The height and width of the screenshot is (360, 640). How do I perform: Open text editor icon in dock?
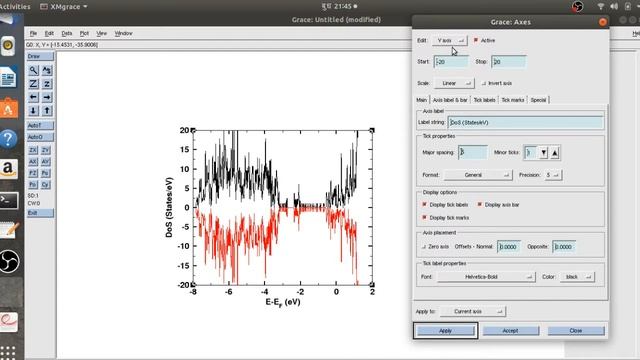pyautogui.click(x=9, y=231)
